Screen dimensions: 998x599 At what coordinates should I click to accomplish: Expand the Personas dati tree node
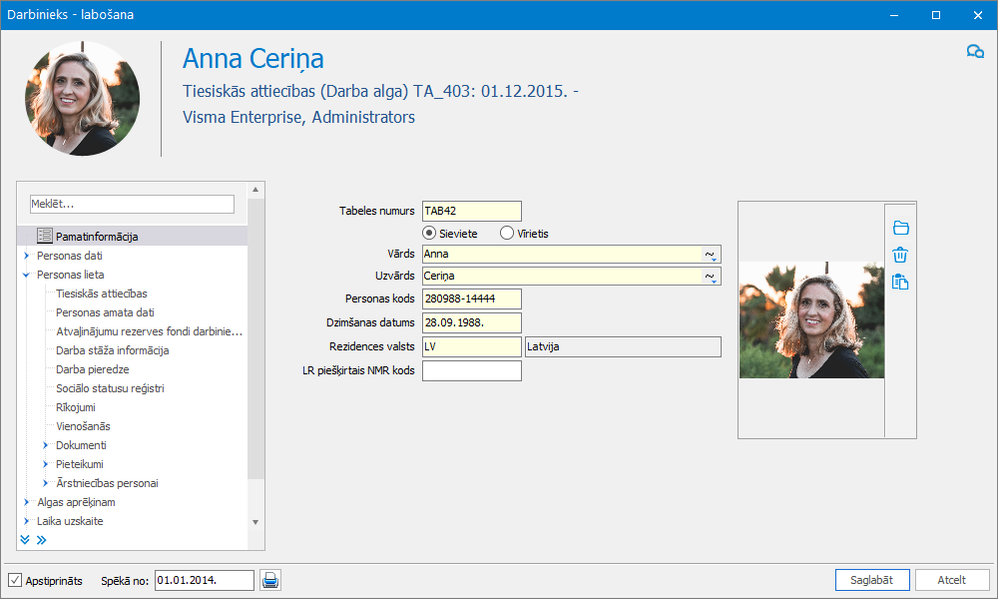[26, 256]
